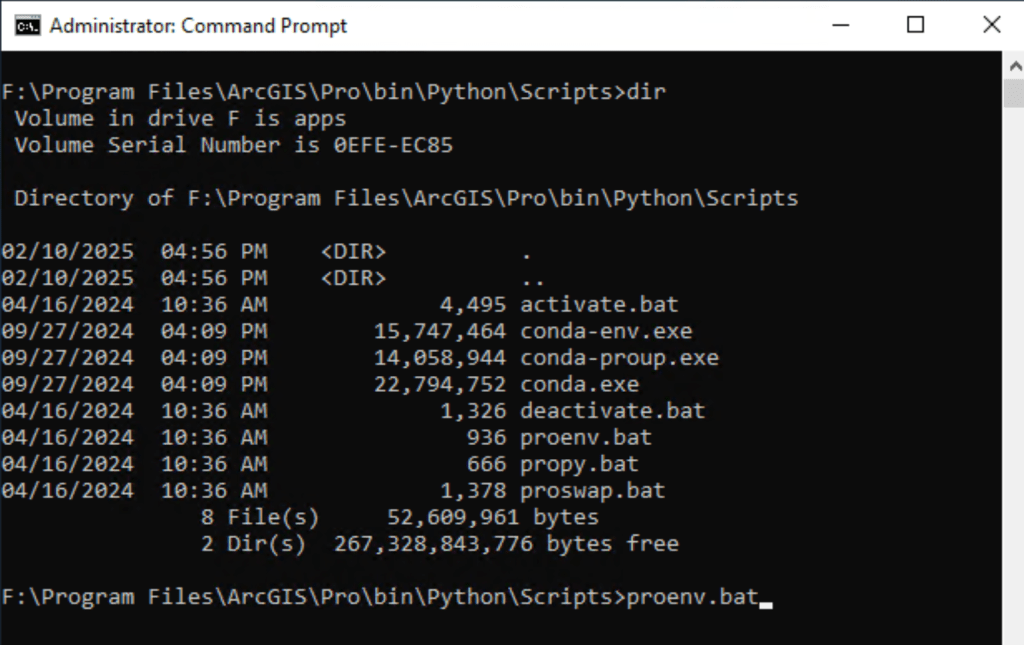Click the 'Administrator: Command Prompt' title text
The width and height of the screenshot is (1024, 645).
(198, 26)
